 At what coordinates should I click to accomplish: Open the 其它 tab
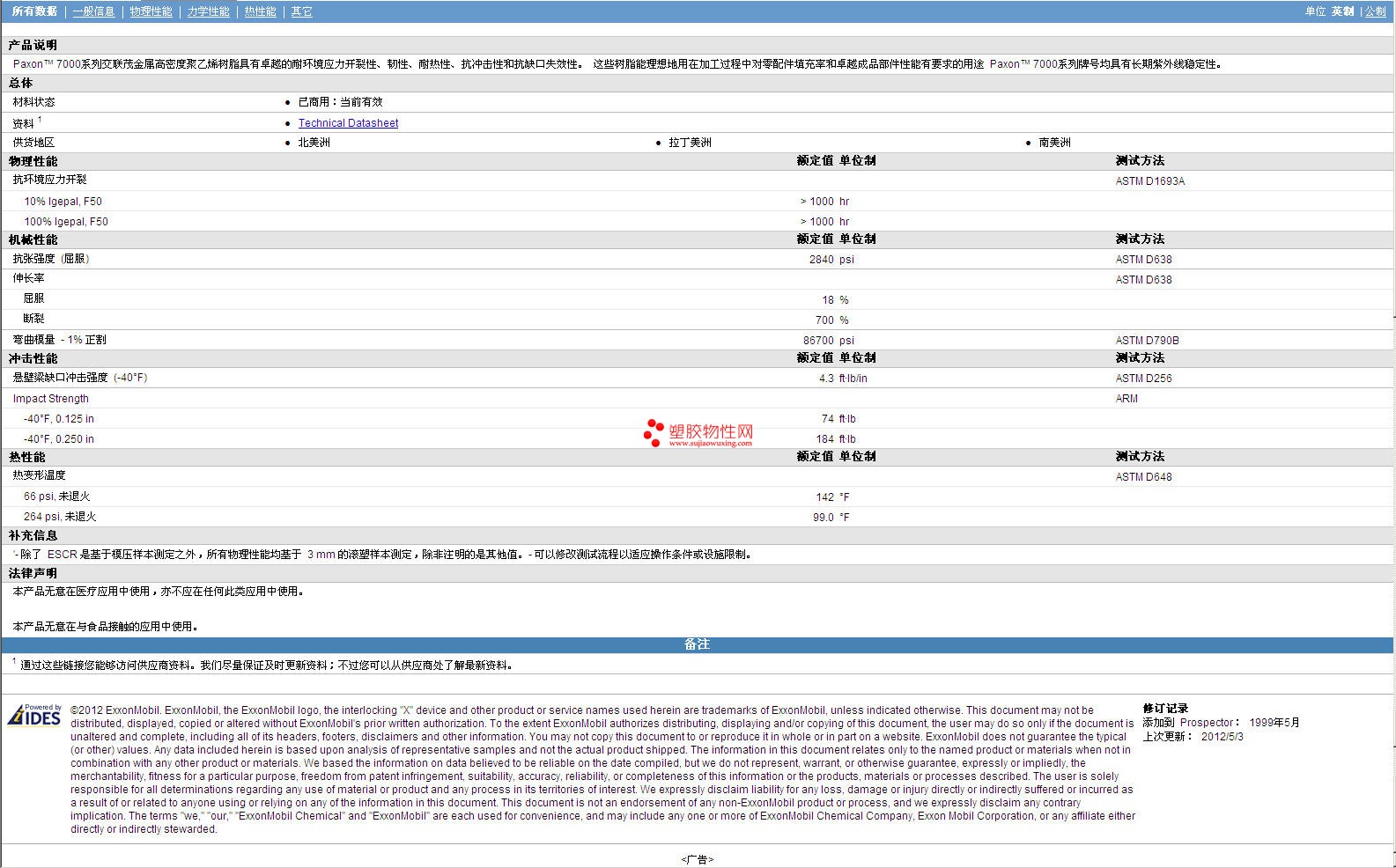[x=302, y=11]
